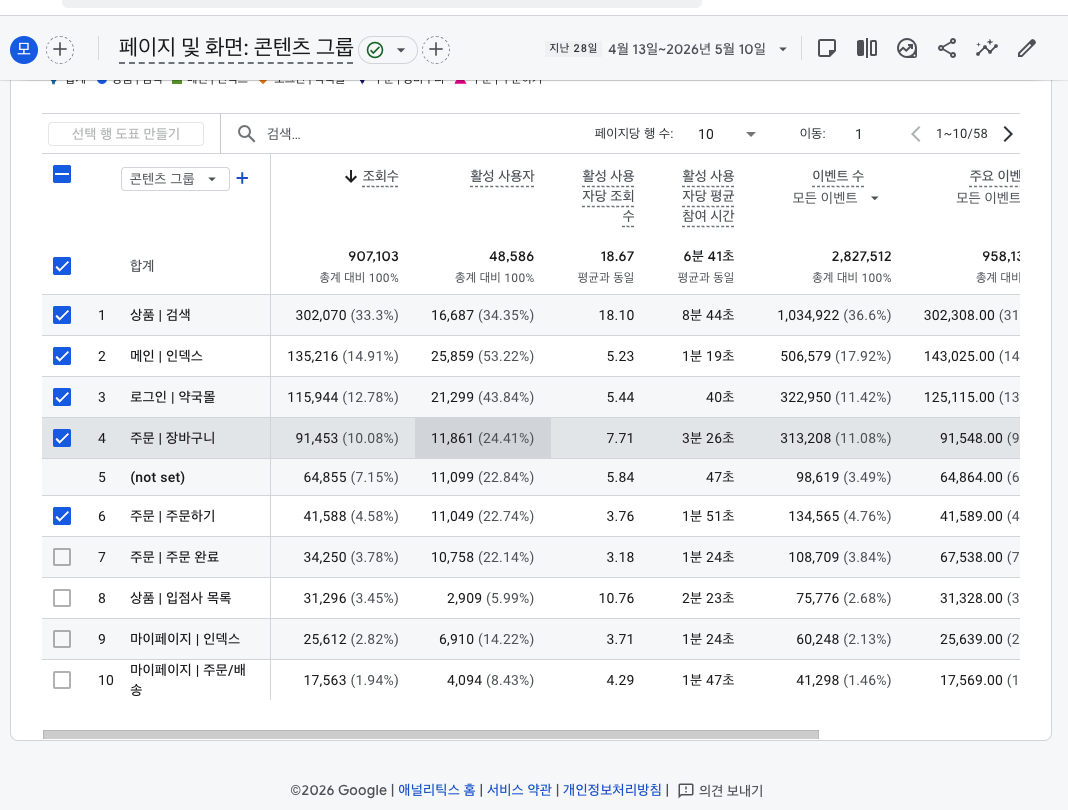This screenshot has width=1068, height=810.
Task: Sort by the '조회수' column header
Action: (380, 176)
